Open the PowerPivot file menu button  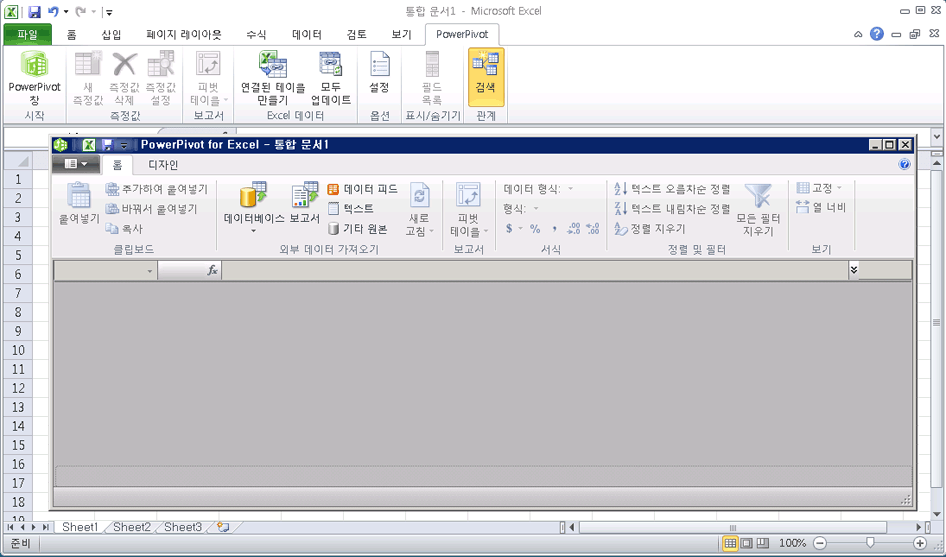(x=75, y=164)
